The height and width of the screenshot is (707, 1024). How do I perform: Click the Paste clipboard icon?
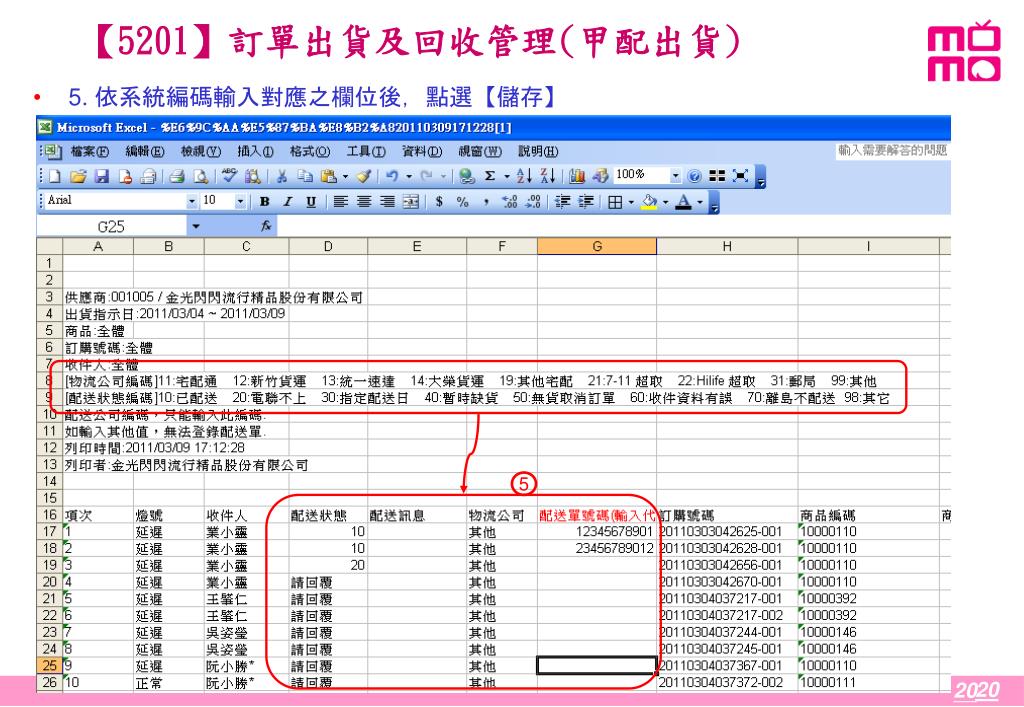pyautogui.click(x=328, y=176)
